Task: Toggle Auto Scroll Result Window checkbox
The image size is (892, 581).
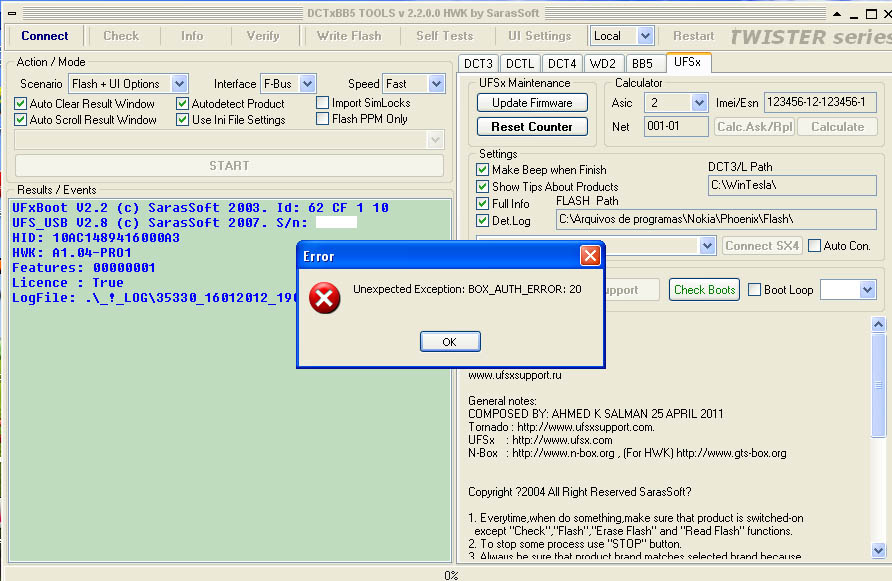Action: [20, 120]
